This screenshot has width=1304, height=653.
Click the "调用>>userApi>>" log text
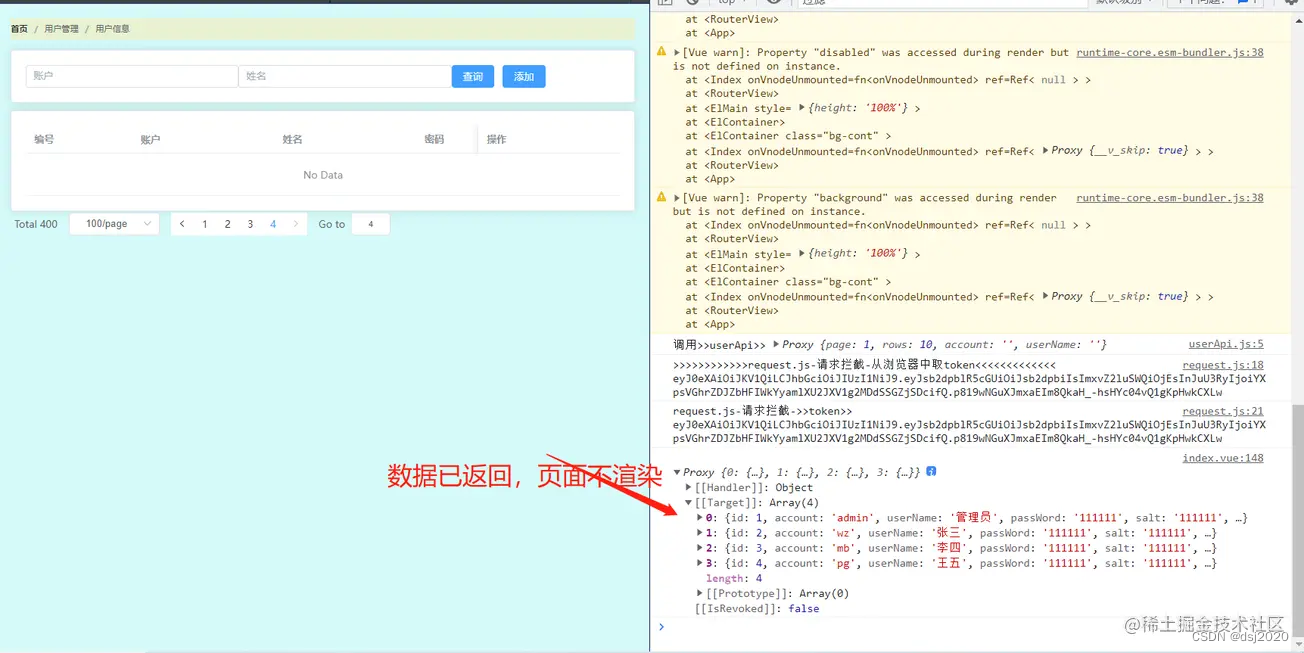click(x=720, y=345)
